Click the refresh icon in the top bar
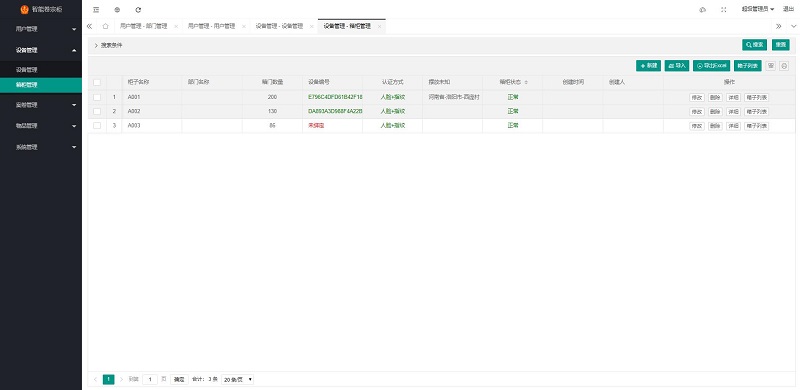 (138, 10)
